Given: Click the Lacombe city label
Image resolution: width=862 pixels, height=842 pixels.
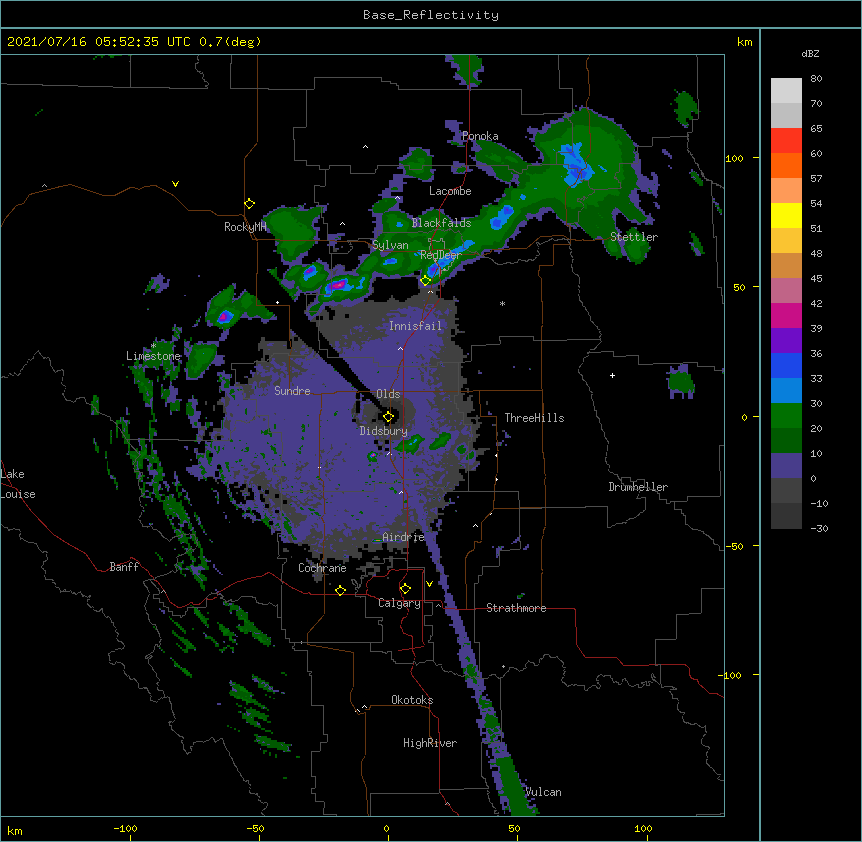Looking at the screenshot, I should tap(450, 191).
